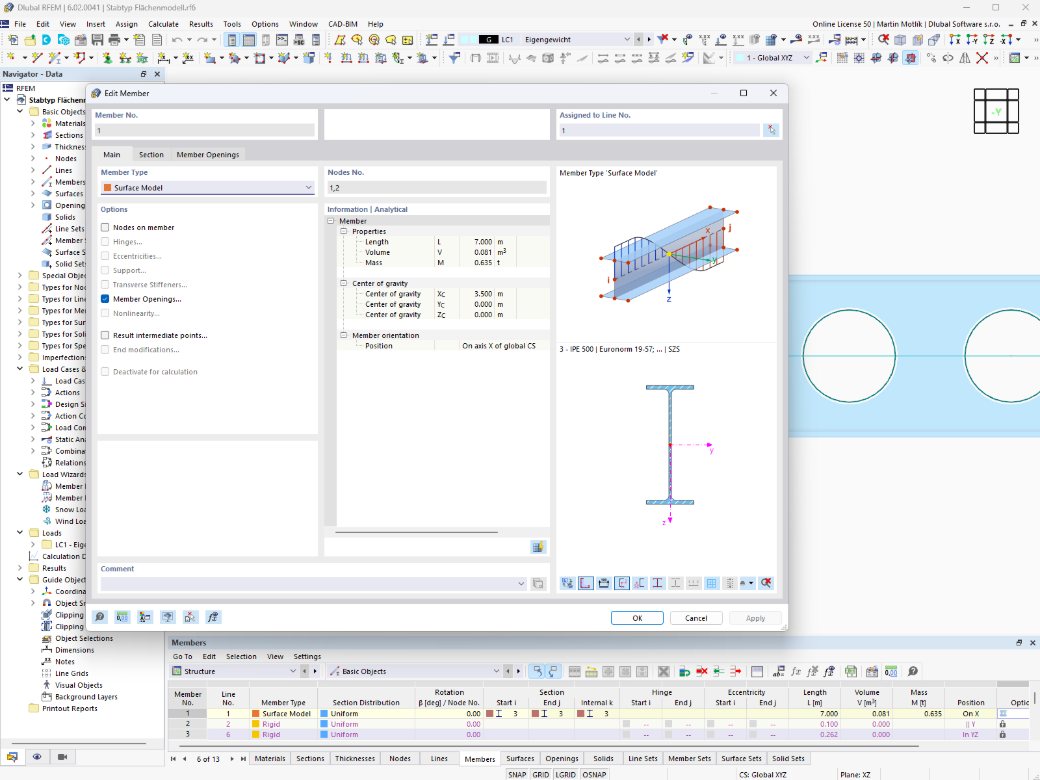Expand the Materials node in navigator
The image size is (1040, 780).
32,123
